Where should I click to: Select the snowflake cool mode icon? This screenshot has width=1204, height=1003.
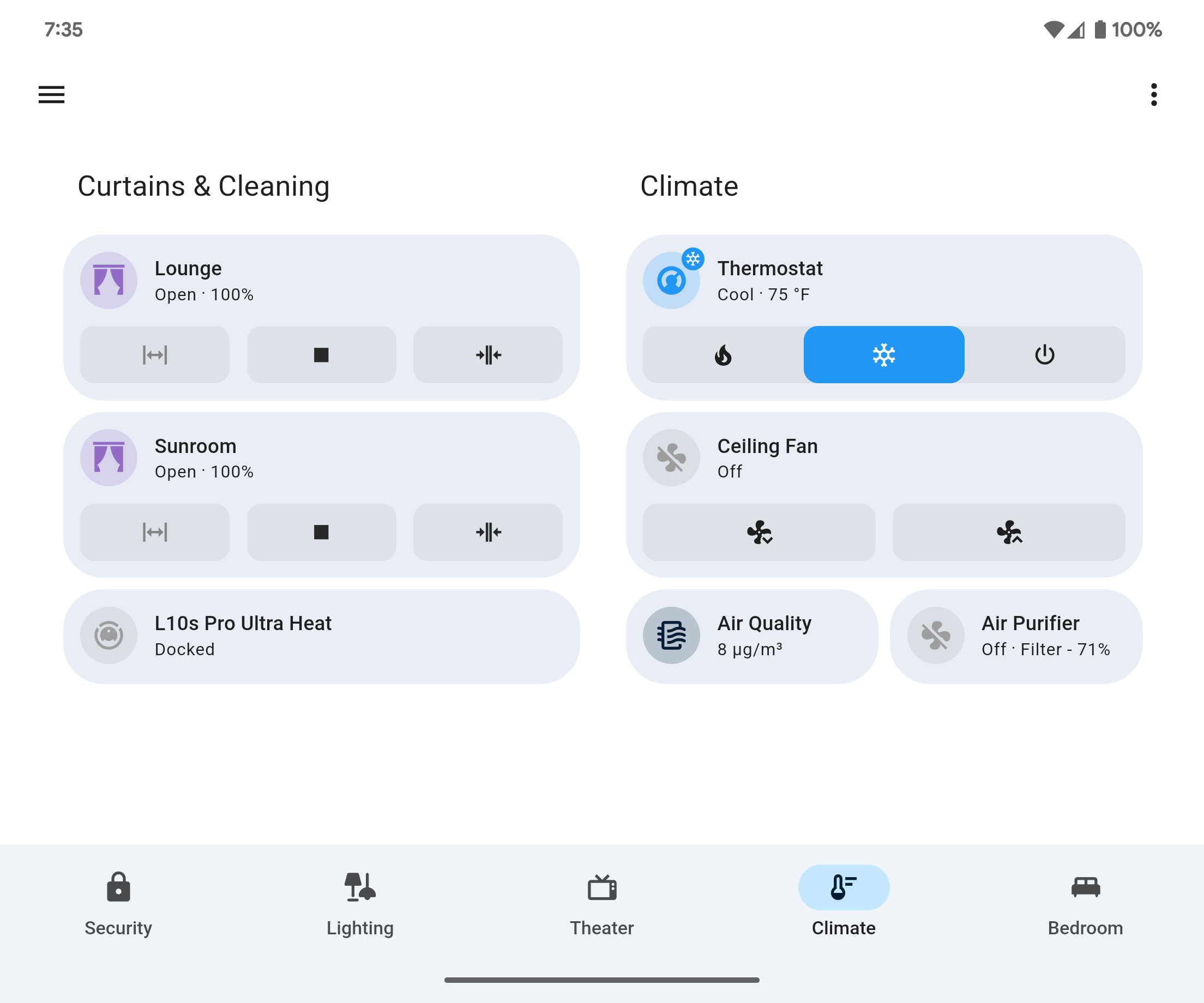point(884,354)
